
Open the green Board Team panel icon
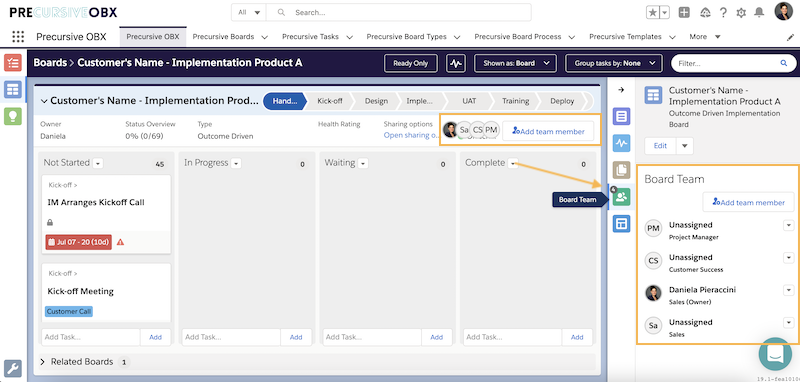[621, 197]
